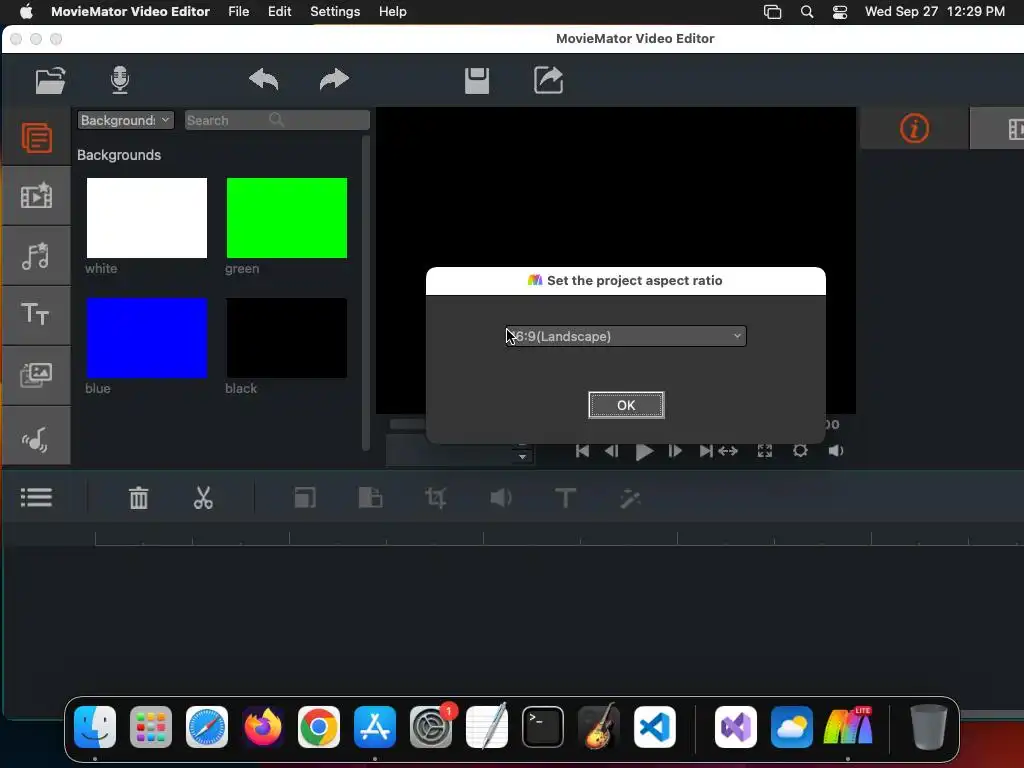Open the Apple menu

tap(25, 12)
